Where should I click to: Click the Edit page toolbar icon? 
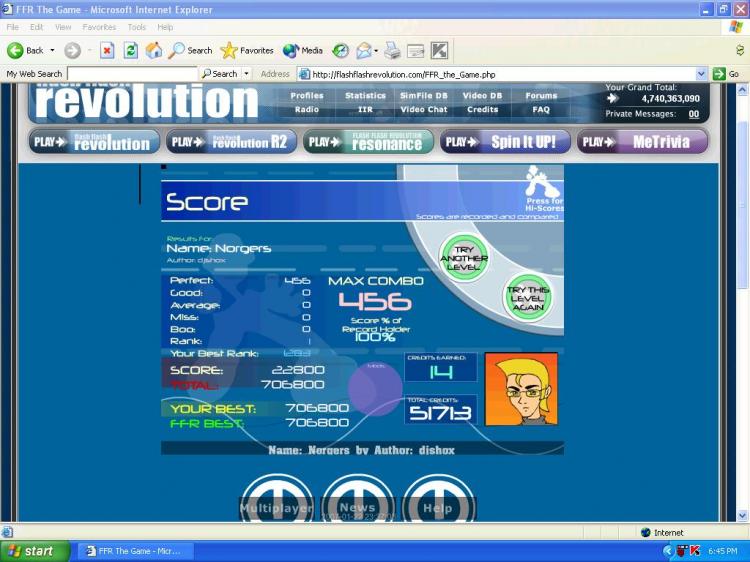tap(415, 51)
